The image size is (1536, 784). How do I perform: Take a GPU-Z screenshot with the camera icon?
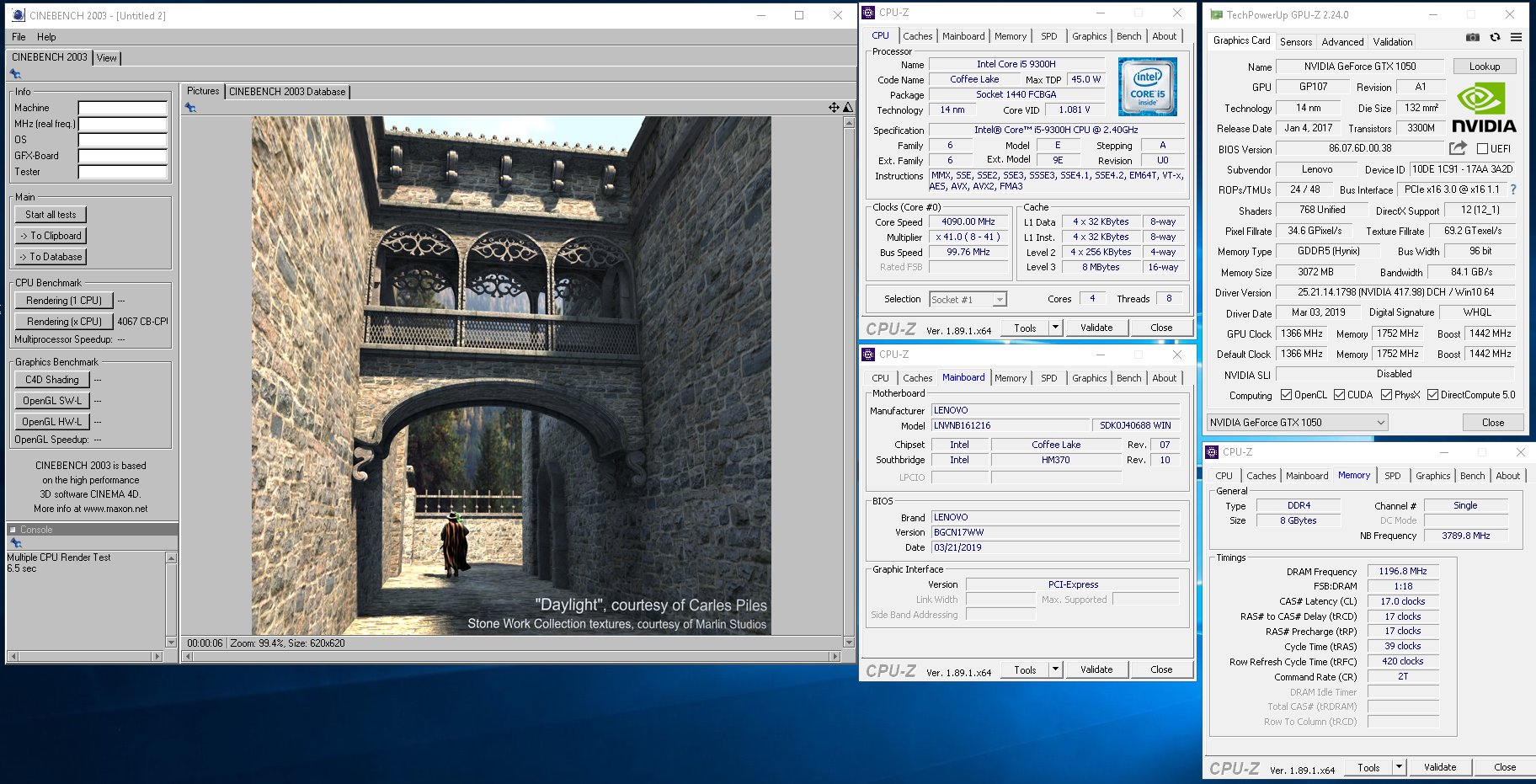point(1473,37)
